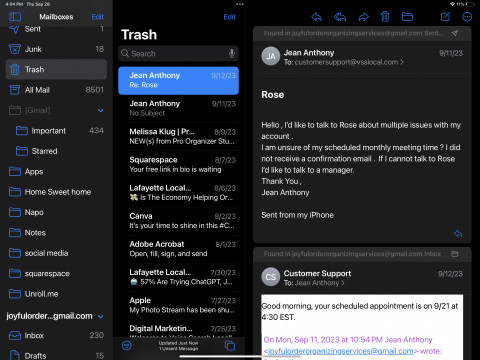This screenshot has height=360, width=480.
Task: Tap Edit above the Trash message list
Action: [x=229, y=17]
